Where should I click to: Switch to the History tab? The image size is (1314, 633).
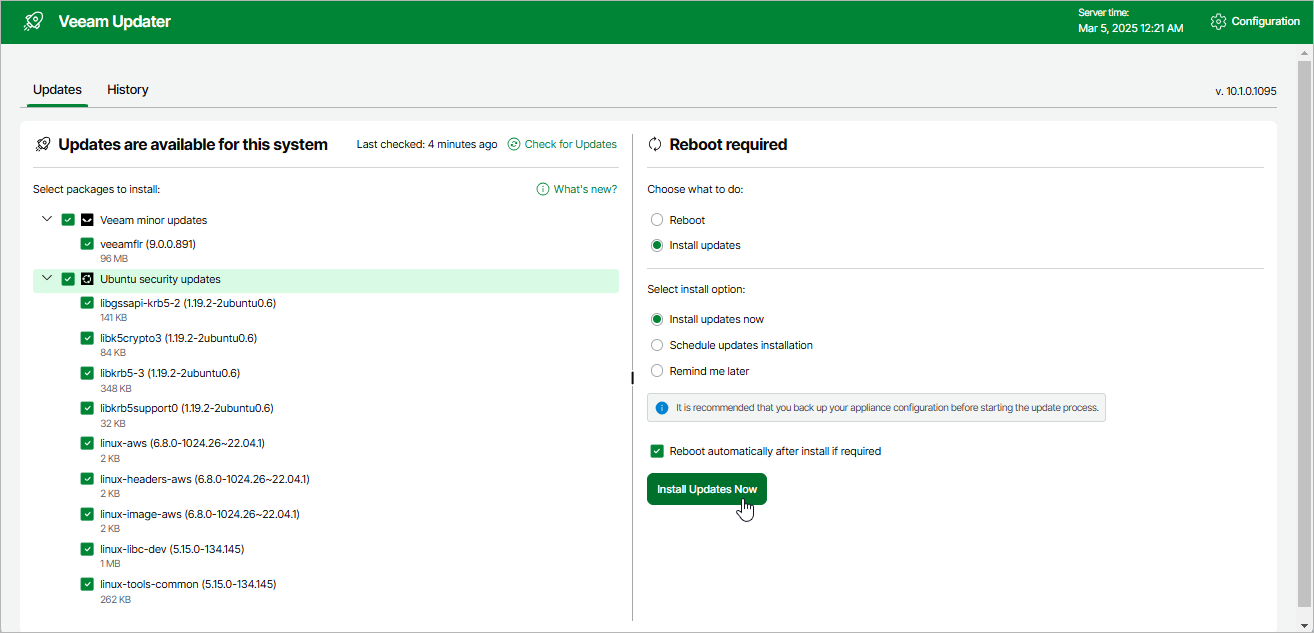click(x=128, y=90)
